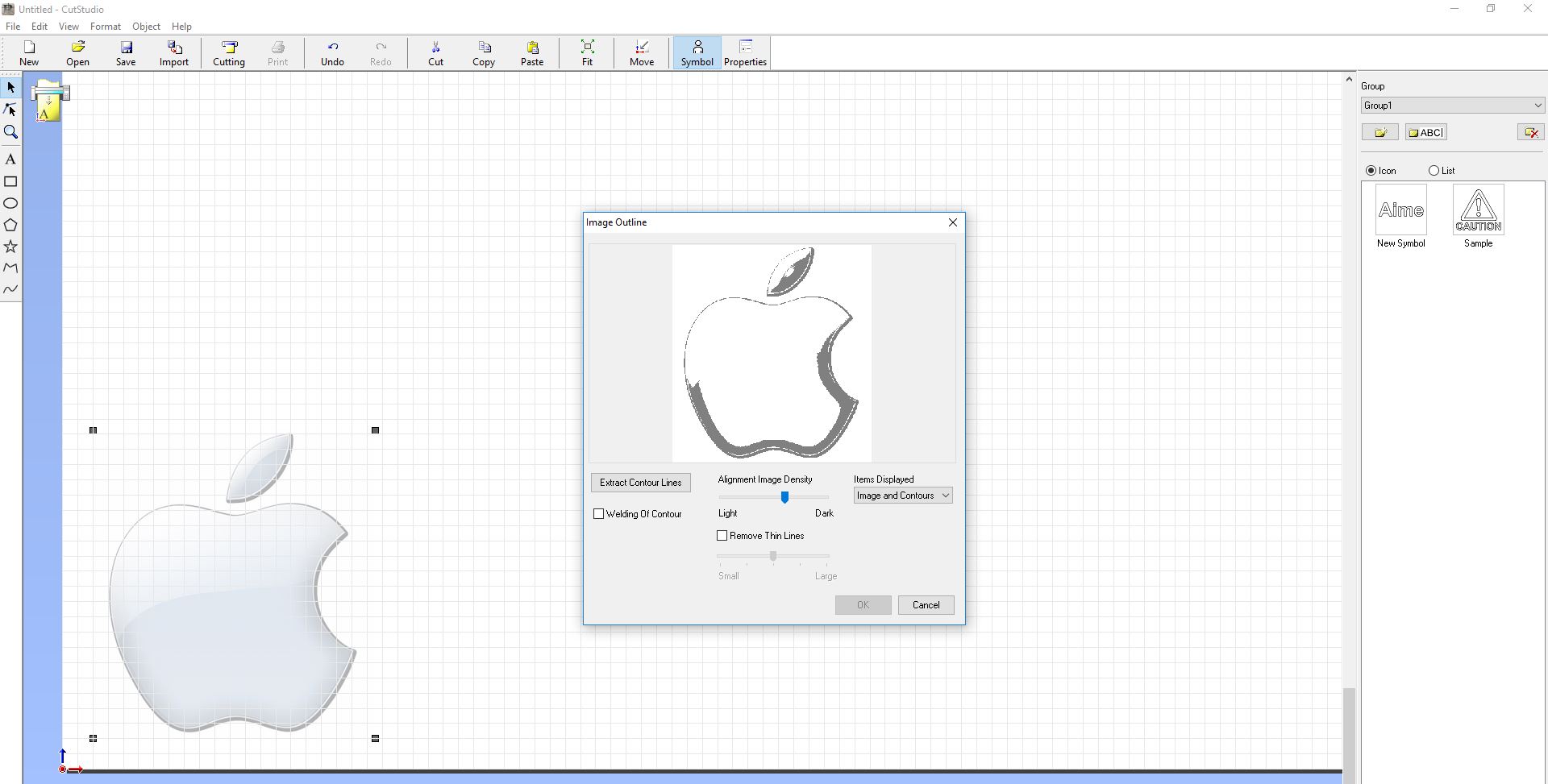Select the List view radio button
The image size is (1548, 784).
[1434, 171]
